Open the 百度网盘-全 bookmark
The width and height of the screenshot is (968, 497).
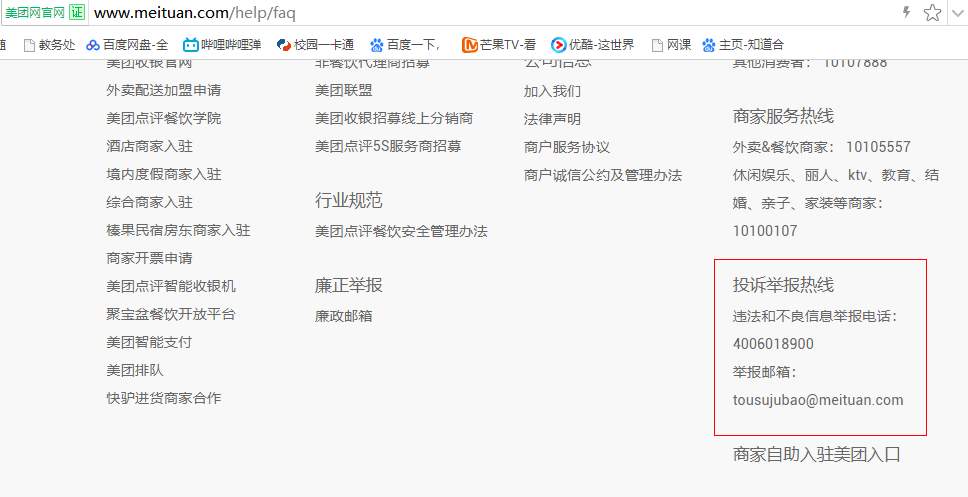(x=127, y=44)
